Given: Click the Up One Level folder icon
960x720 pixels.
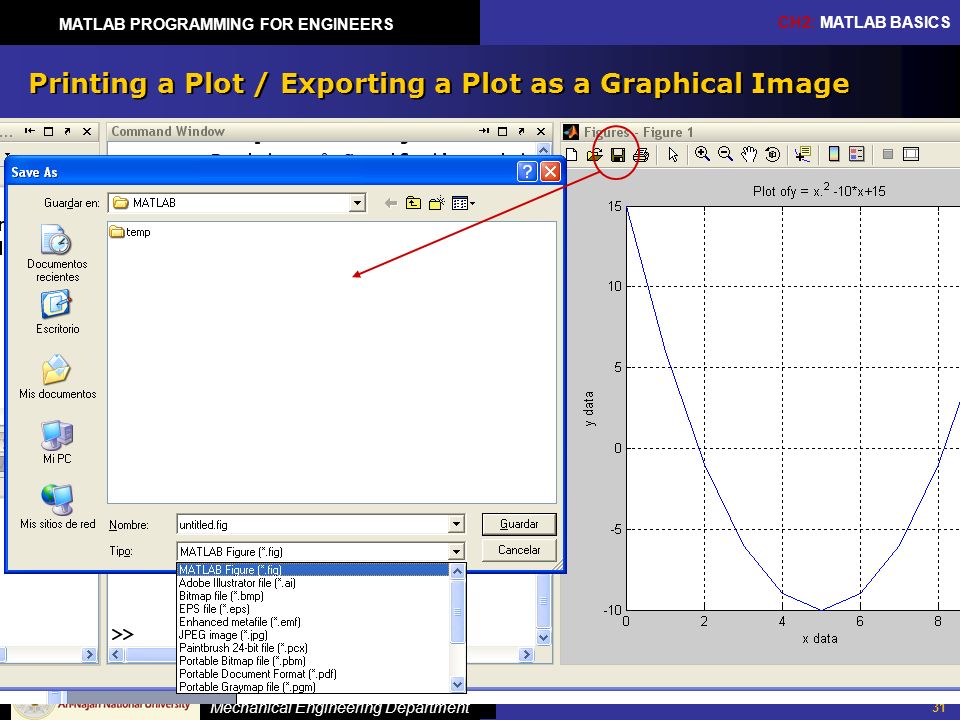Looking at the screenshot, I should coord(413,203).
